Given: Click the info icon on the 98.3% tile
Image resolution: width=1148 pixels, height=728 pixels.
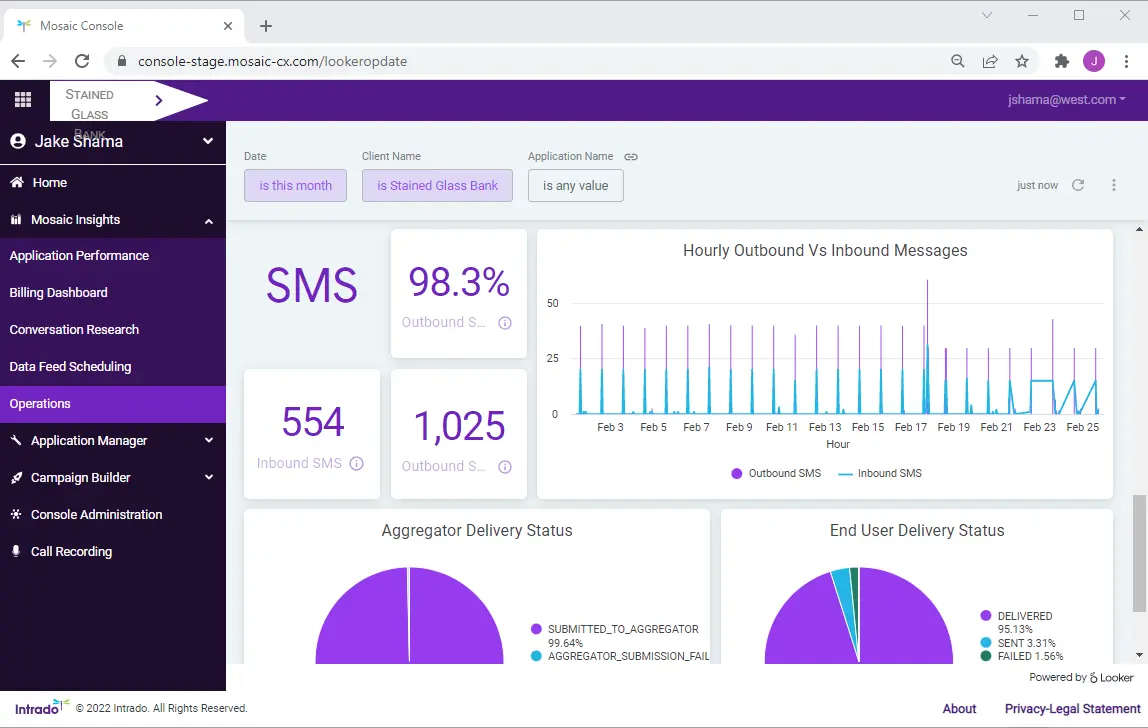Looking at the screenshot, I should (x=505, y=322).
